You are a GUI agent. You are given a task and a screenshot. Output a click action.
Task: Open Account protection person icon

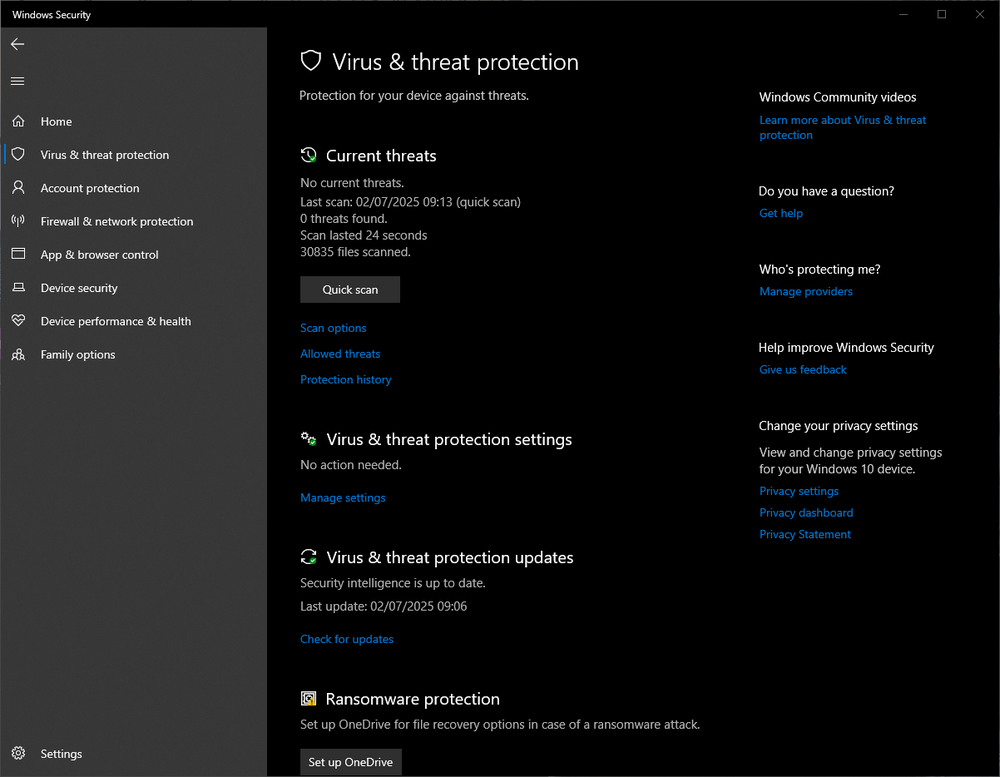coord(18,188)
